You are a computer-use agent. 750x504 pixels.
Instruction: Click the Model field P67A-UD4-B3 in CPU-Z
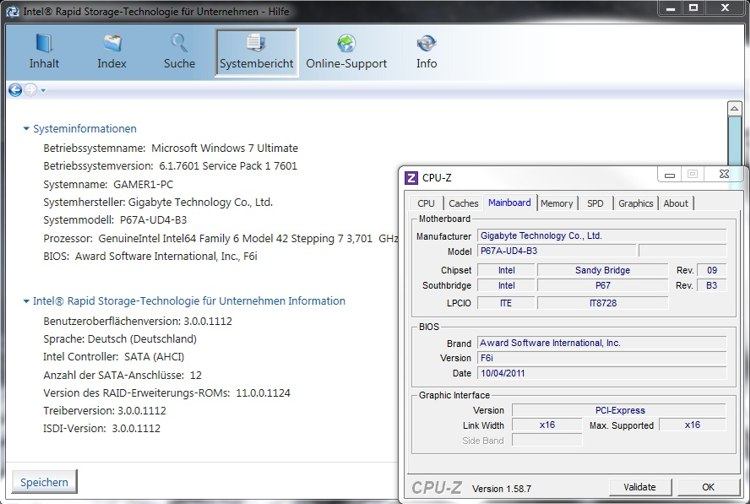(557, 251)
